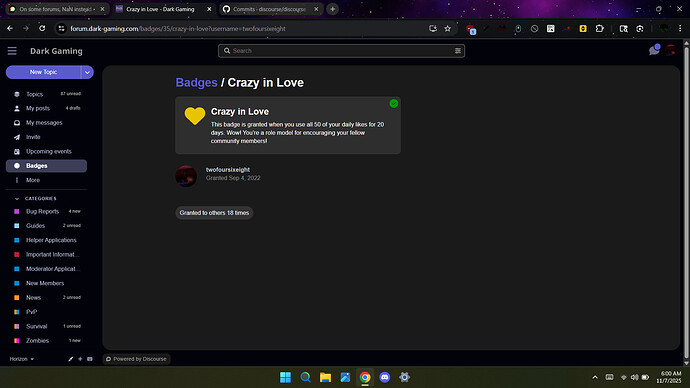Open the user profile avatar menu
The width and height of the screenshot is (690, 388).
click(671, 51)
